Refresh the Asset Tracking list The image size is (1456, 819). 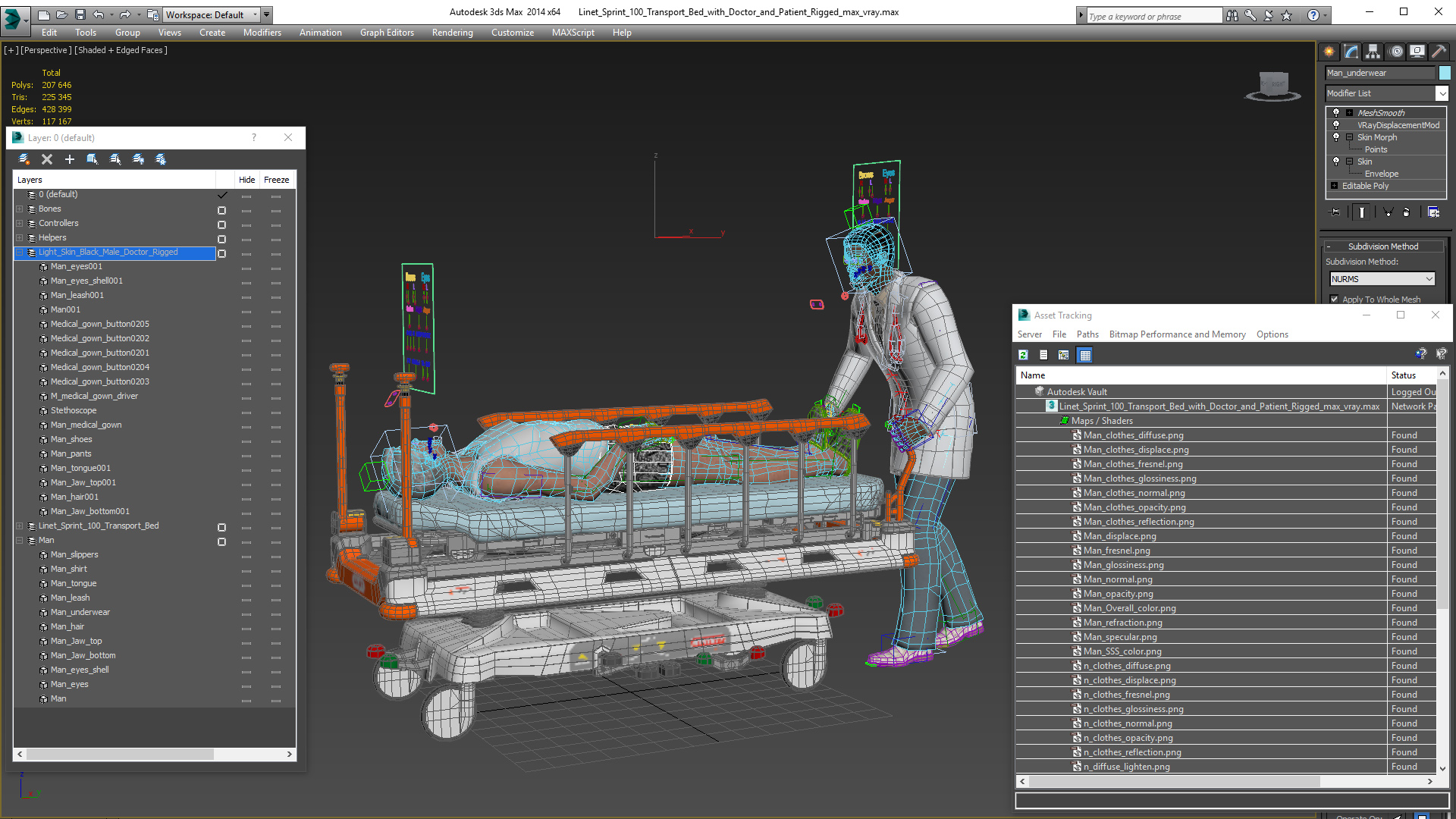click(1023, 355)
